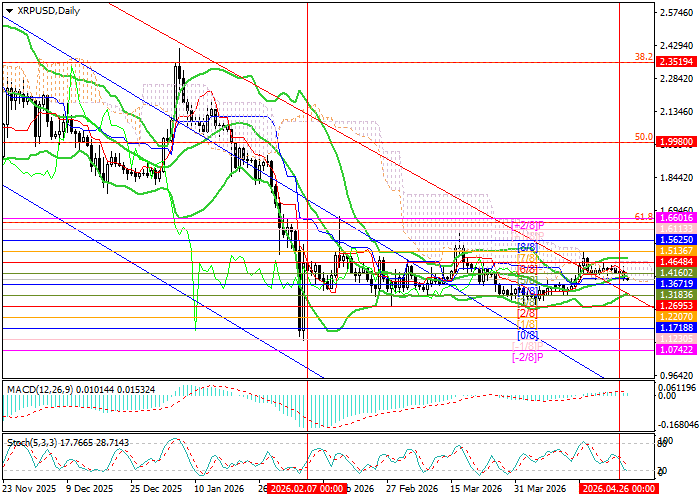Click the orange 1.22070 price tag
The image size is (700, 500).
click(x=676, y=317)
